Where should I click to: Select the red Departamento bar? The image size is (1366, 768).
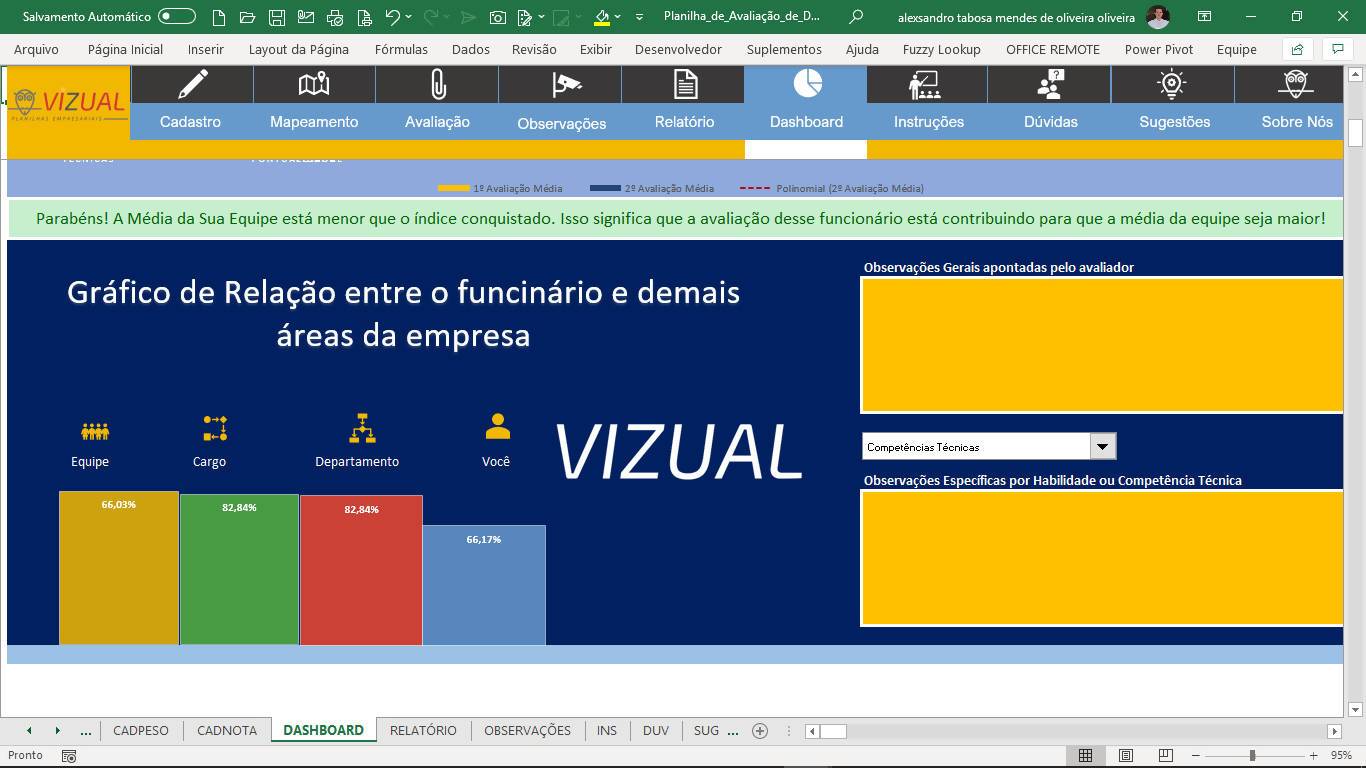point(361,570)
